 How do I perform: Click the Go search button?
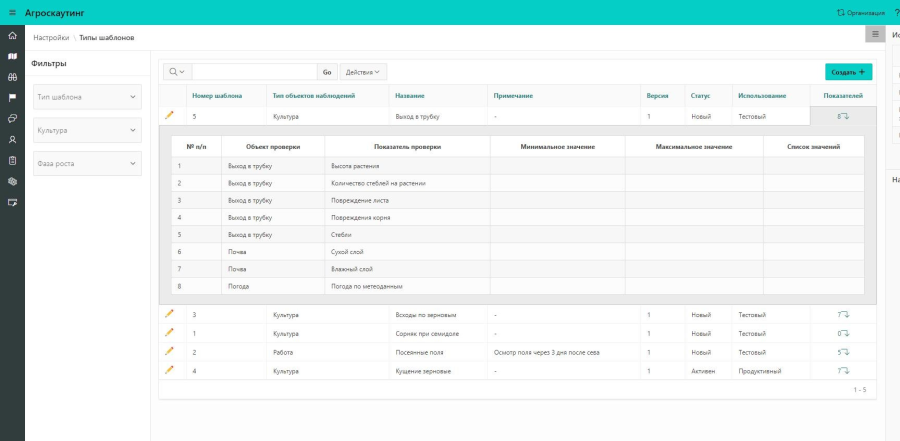click(x=327, y=72)
